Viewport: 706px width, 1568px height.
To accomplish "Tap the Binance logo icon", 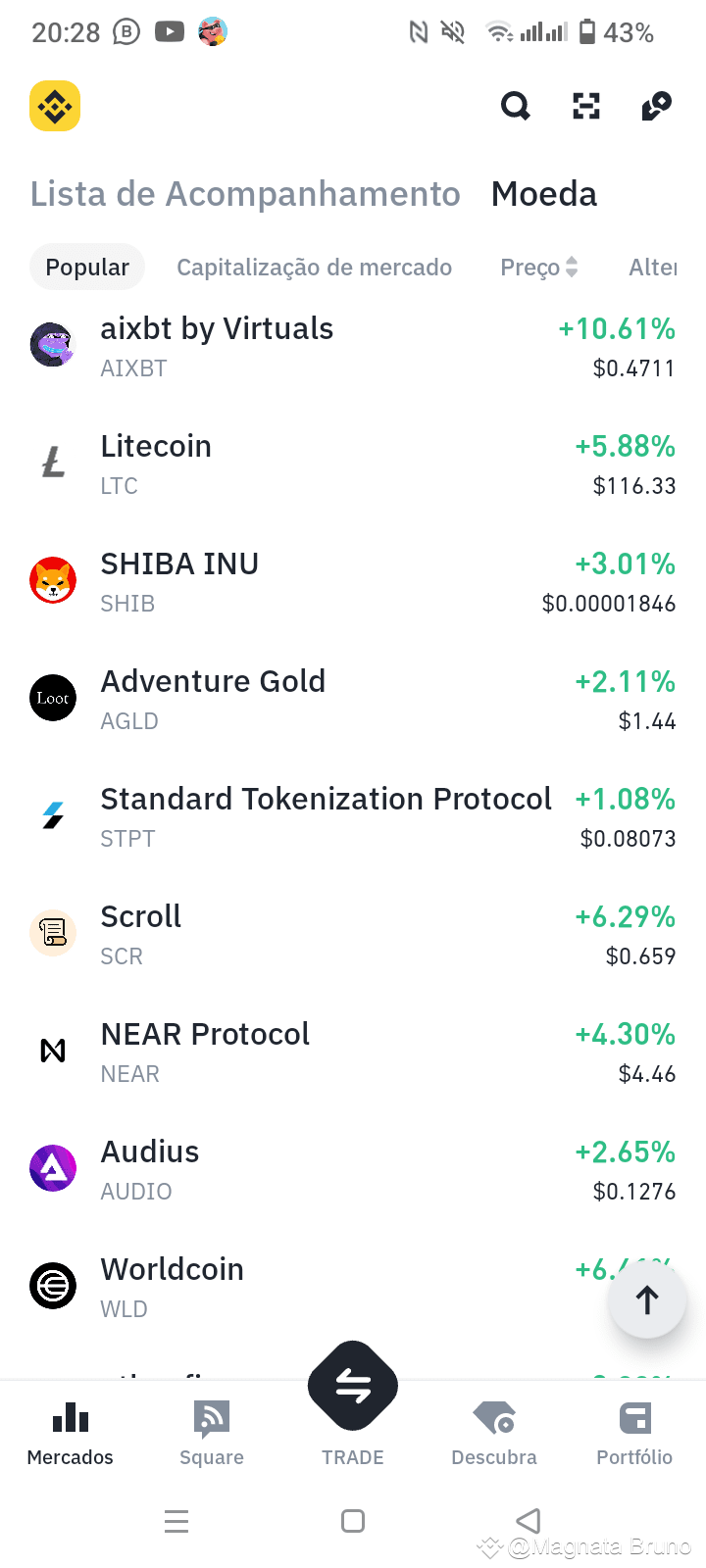I will click(55, 106).
